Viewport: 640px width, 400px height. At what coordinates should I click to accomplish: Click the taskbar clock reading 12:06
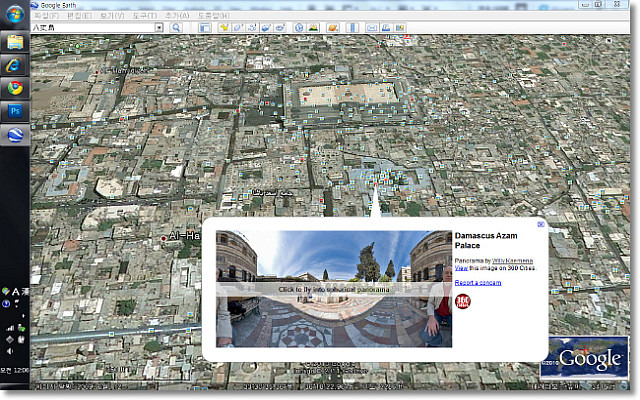point(15,370)
